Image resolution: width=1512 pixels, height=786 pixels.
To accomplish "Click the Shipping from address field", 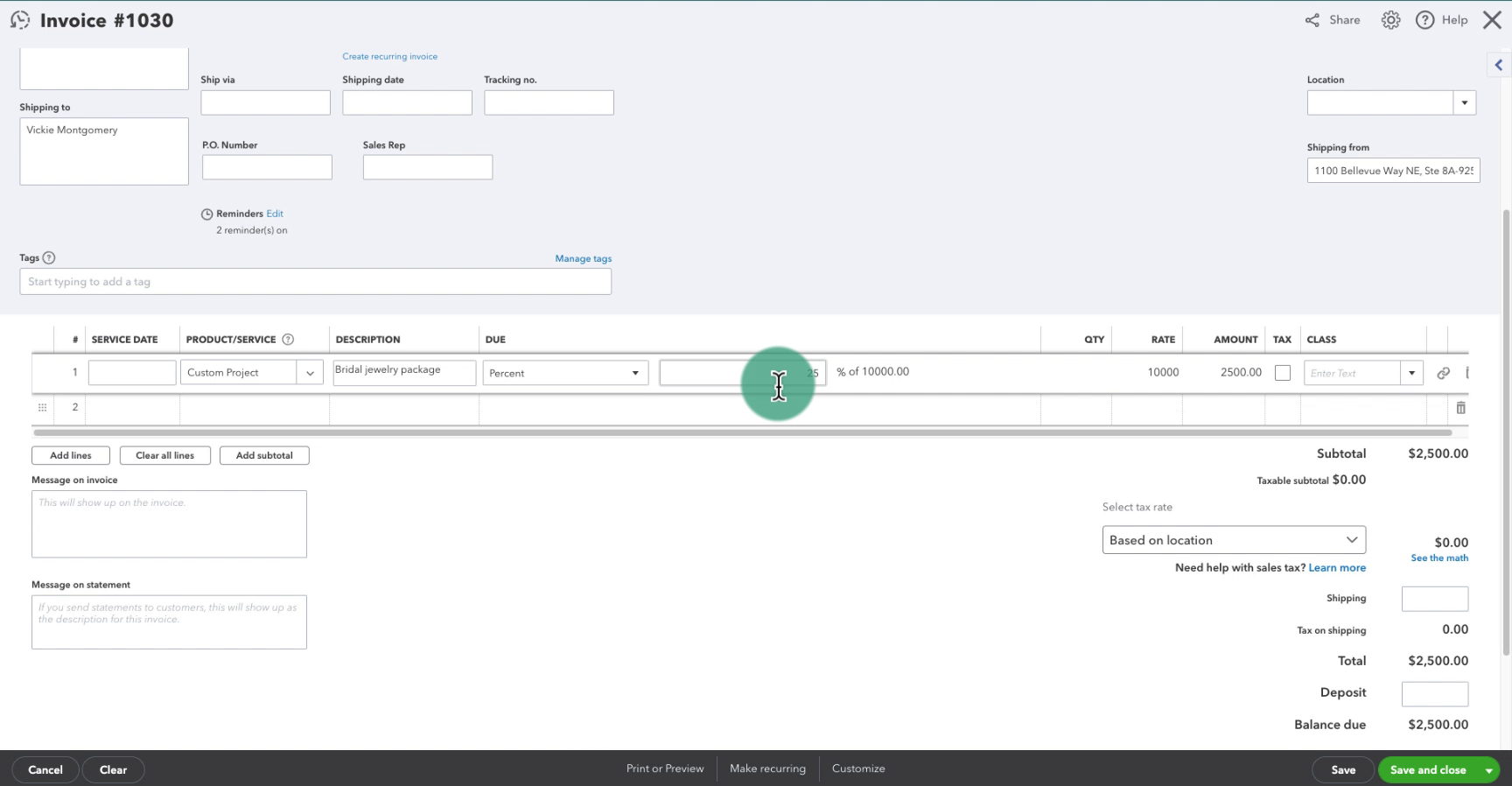I will (1393, 171).
